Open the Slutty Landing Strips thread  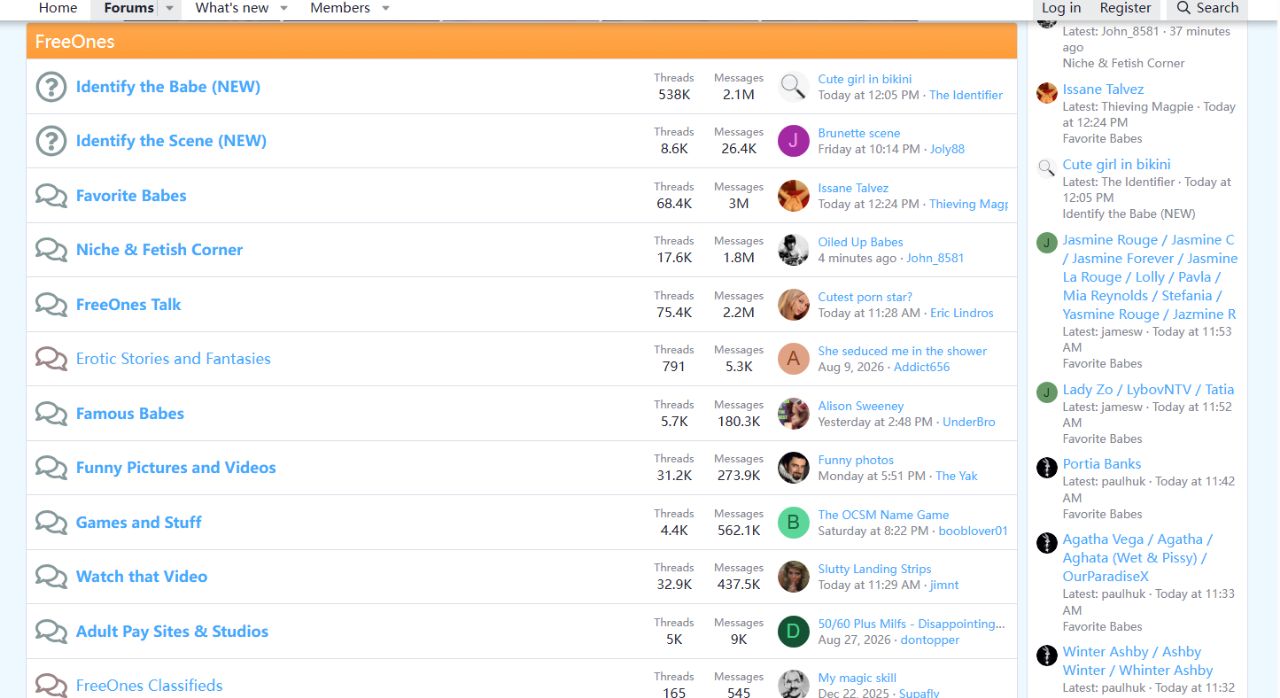875,569
